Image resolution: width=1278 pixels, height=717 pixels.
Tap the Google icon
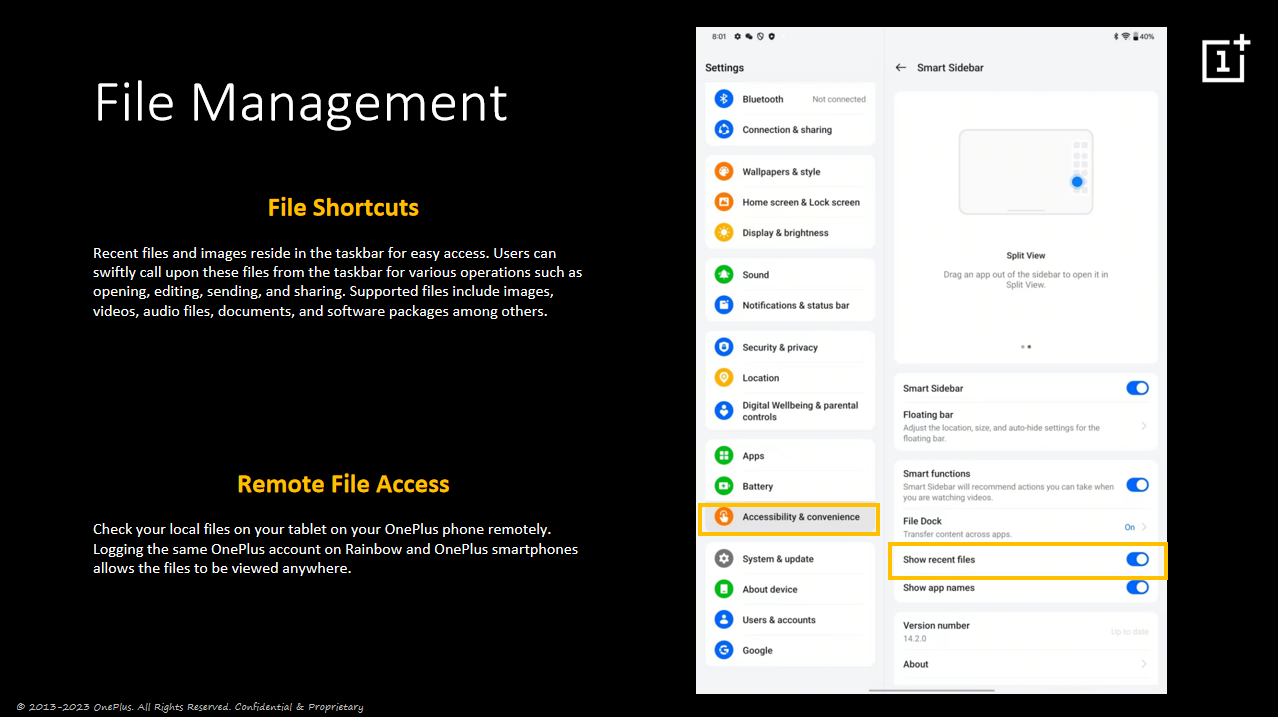(x=724, y=650)
